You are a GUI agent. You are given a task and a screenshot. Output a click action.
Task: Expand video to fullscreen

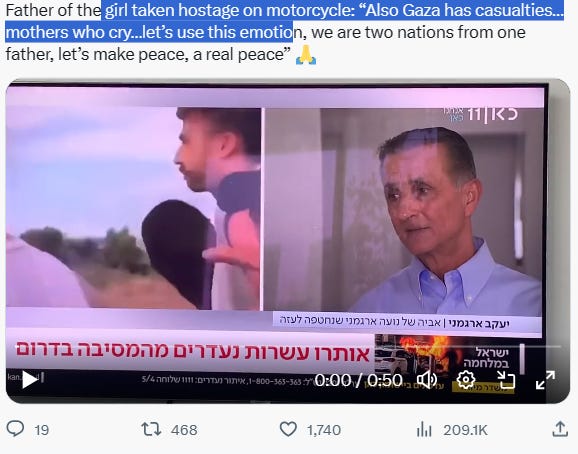(x=545, y=380)
